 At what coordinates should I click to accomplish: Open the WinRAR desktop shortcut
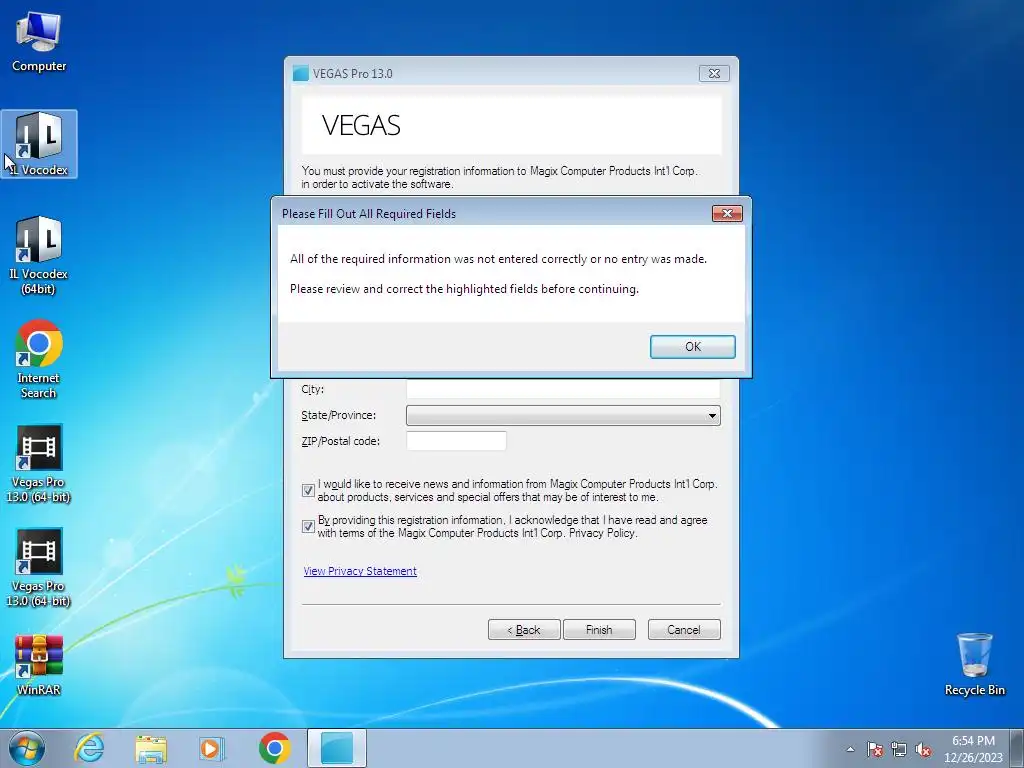39,665
